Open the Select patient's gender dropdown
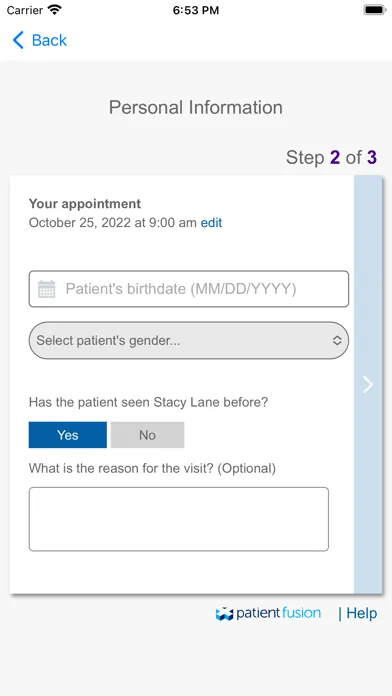 [189, 340]
